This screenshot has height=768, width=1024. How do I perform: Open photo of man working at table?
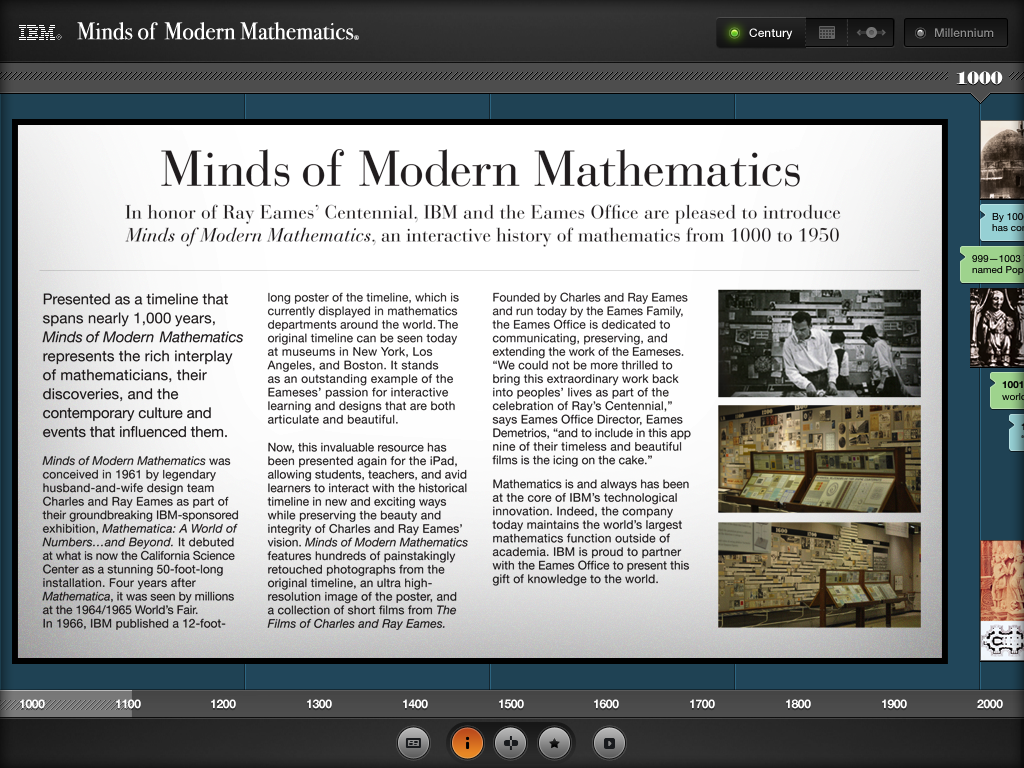tap(819, 344)
